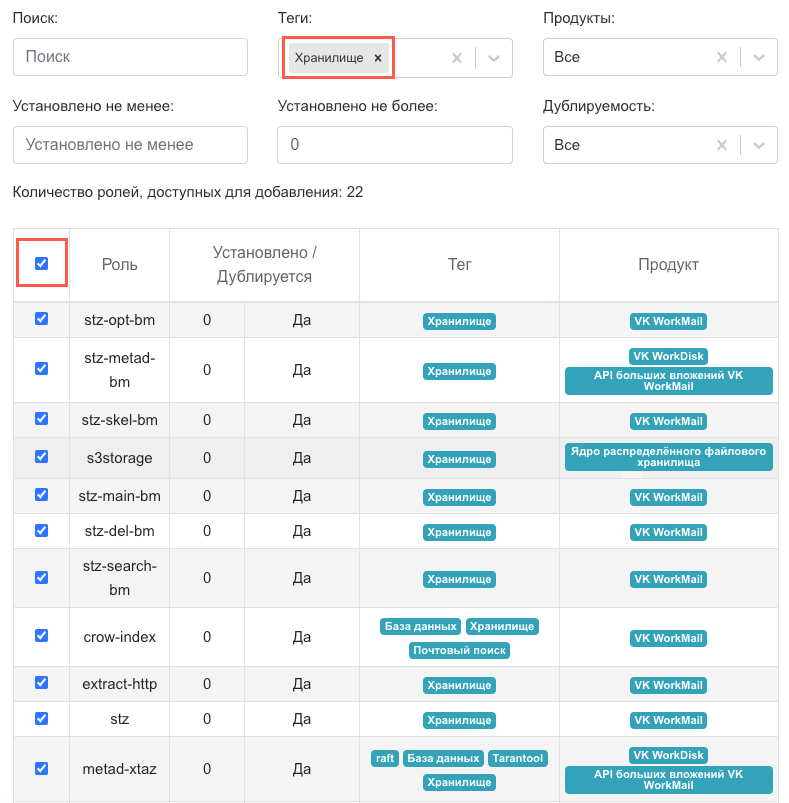Screen dimensions: 789x803
Task: Toggle the select-all checkbox in table header
Action: (x=41, y=264)
